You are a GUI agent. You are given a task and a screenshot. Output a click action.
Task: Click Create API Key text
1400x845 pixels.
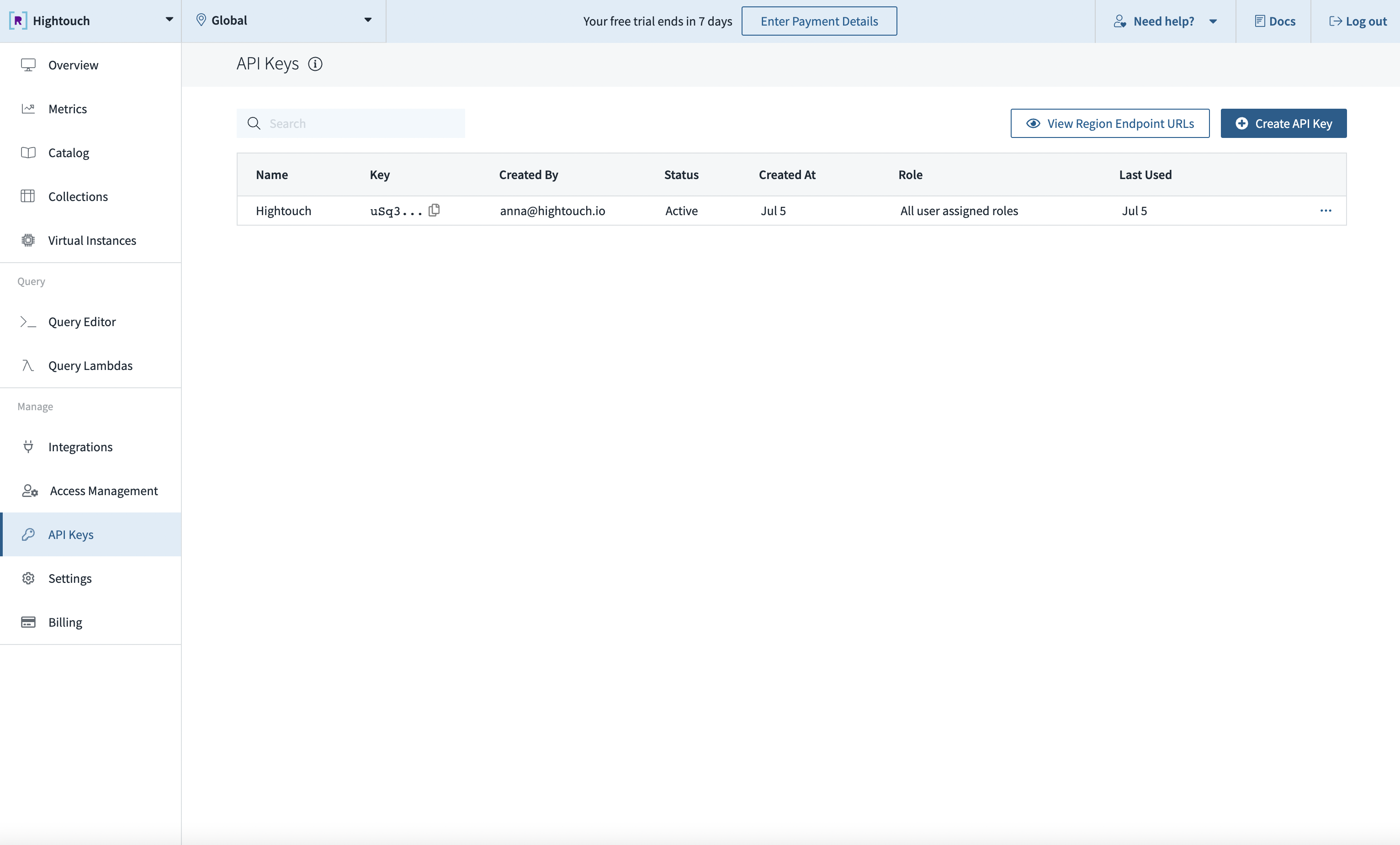click(1293, 123)
